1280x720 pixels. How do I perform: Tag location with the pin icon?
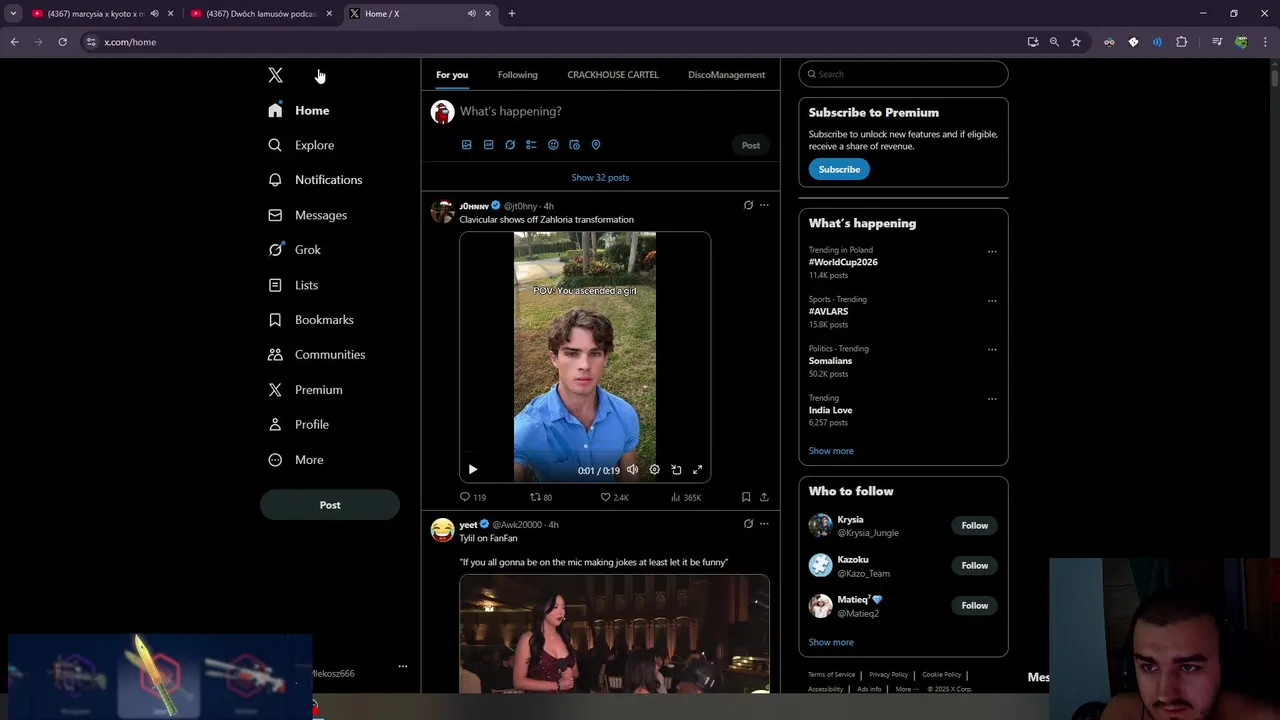coord(596,145)
